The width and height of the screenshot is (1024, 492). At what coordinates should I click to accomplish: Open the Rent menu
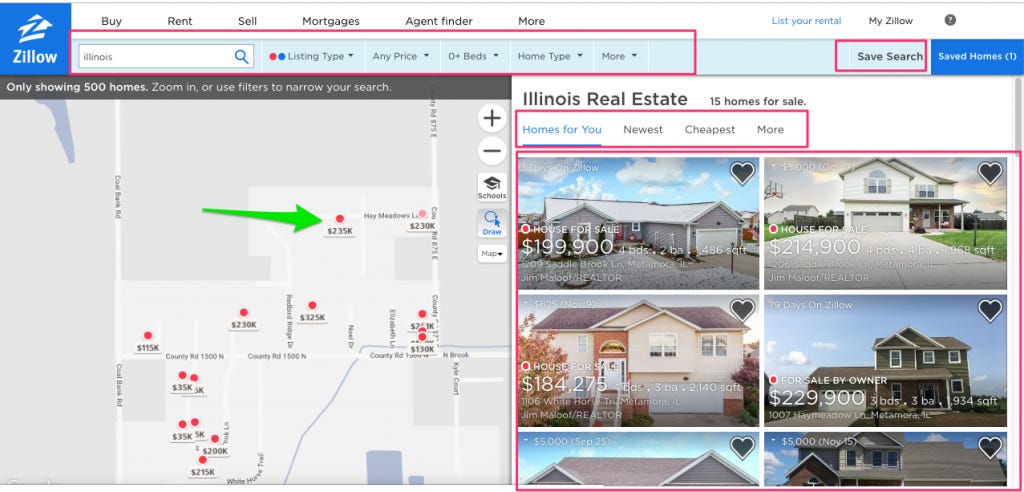tap(180, 21)
